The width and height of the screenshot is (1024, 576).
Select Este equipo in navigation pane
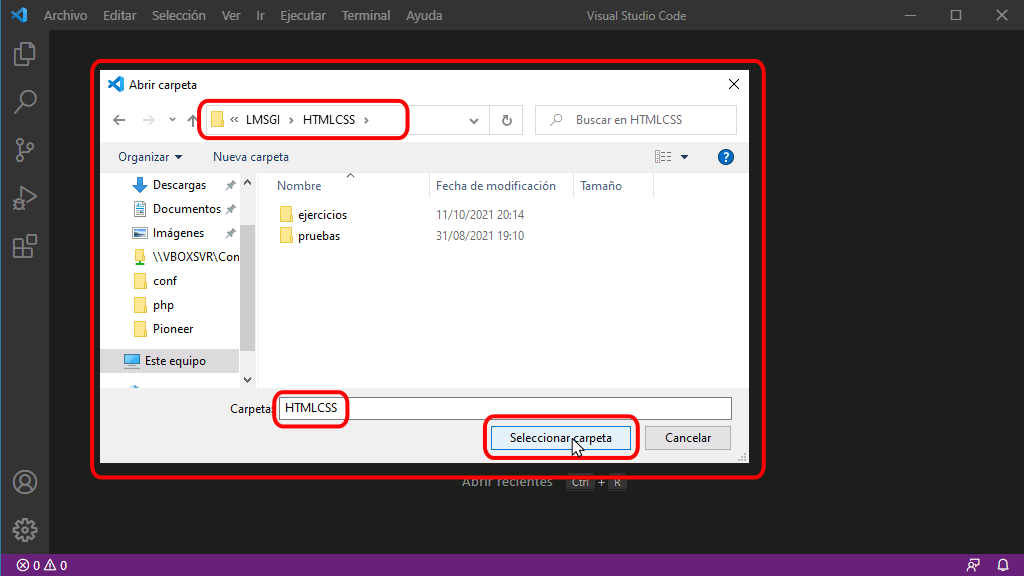[x=171, y=360]
